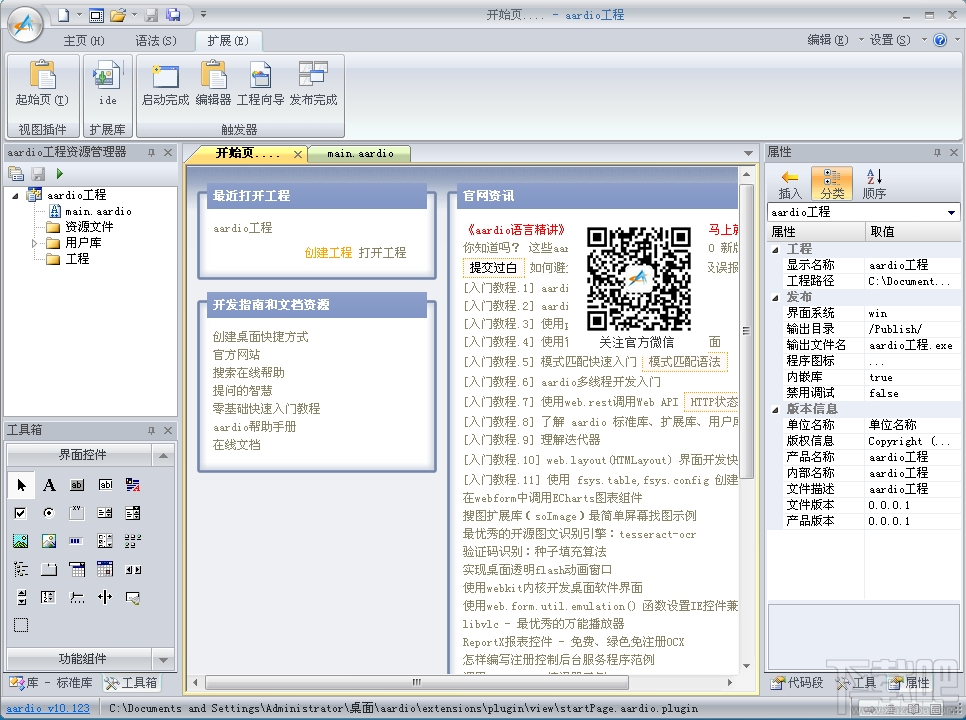Select the static text 'A' control
The width and height of the screenshot is (966, 720).
49,485
